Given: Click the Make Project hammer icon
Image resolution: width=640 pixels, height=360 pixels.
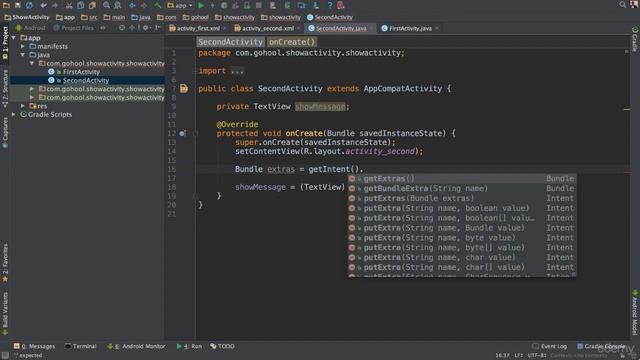Looking at the screenshot, I should [158, 5].
